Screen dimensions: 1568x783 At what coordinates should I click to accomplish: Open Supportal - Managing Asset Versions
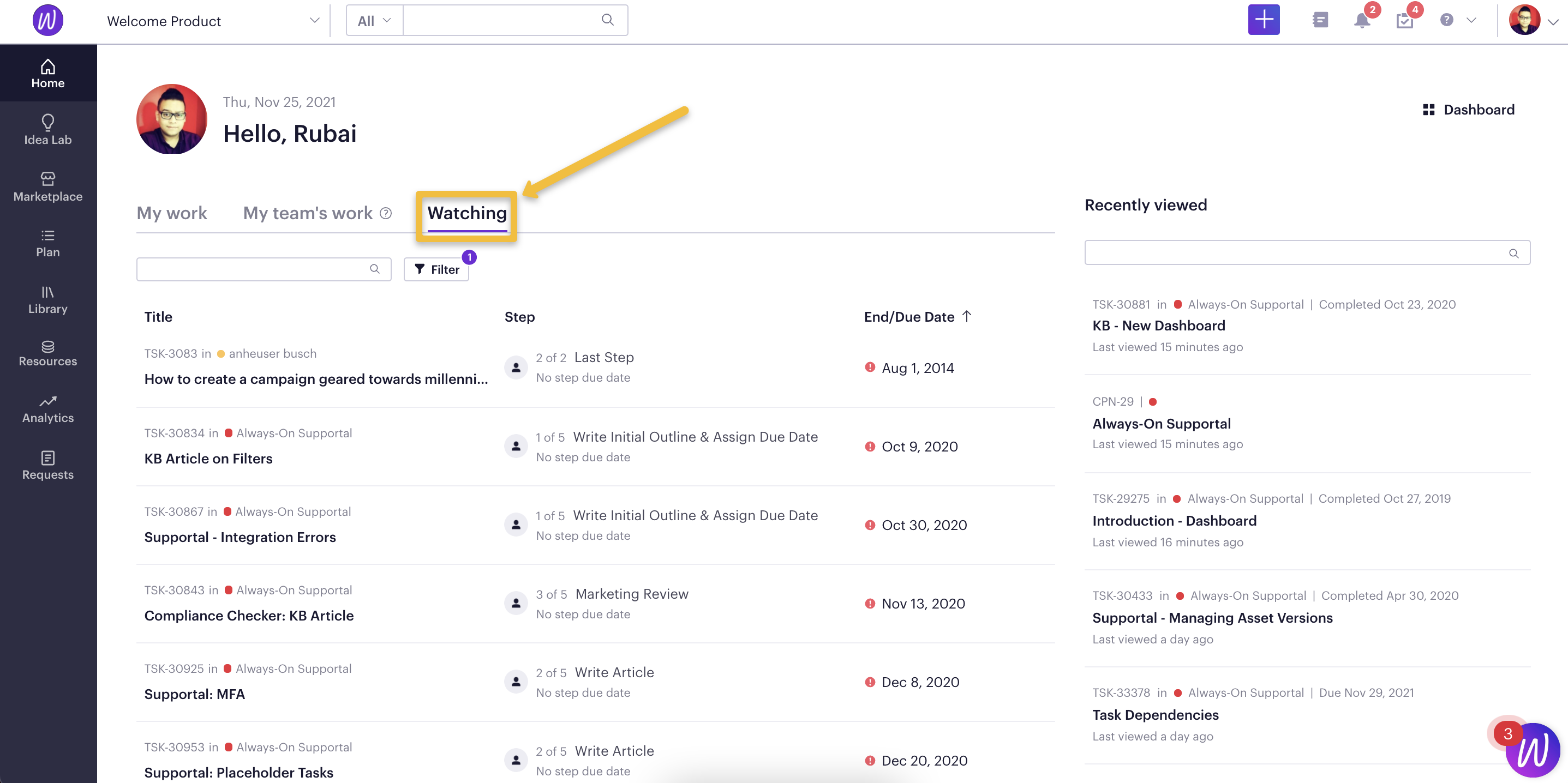(1212, 618)
